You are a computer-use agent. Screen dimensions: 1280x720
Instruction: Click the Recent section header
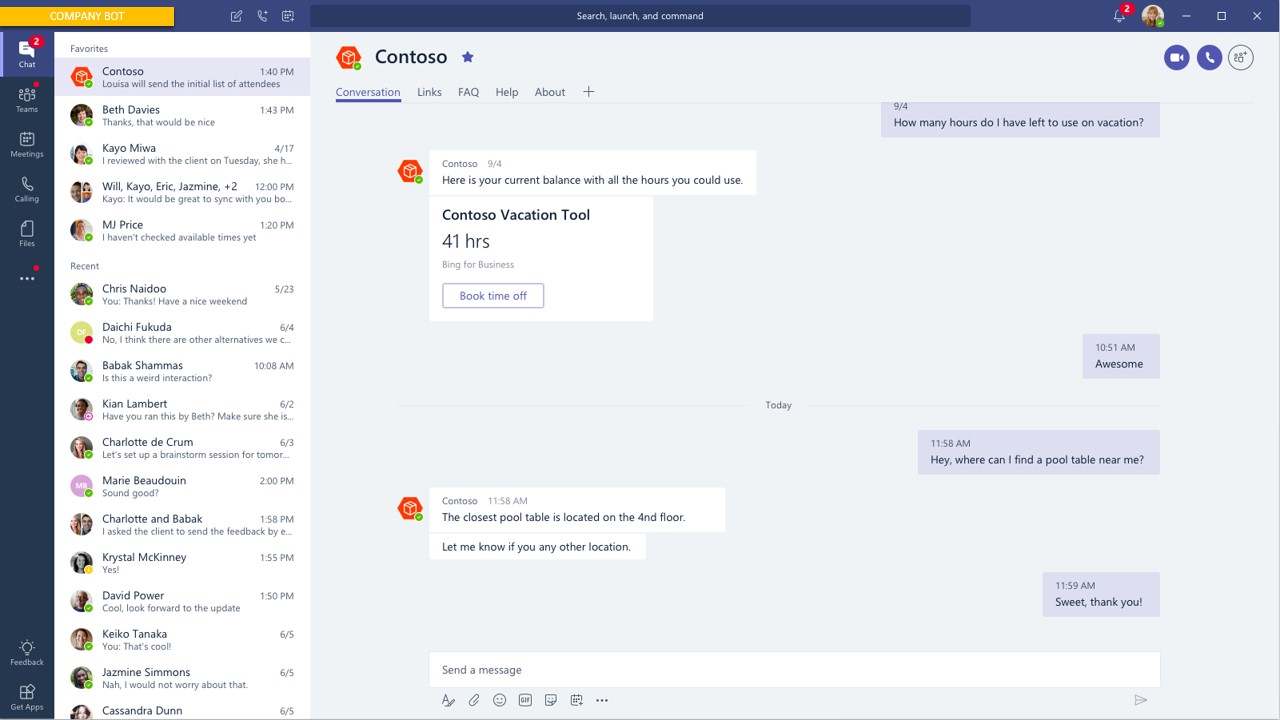(x=84, y=266)
